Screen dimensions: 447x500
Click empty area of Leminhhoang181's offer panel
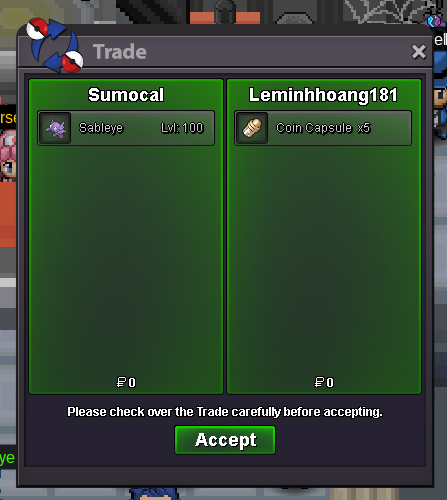(x=324, y=260)
